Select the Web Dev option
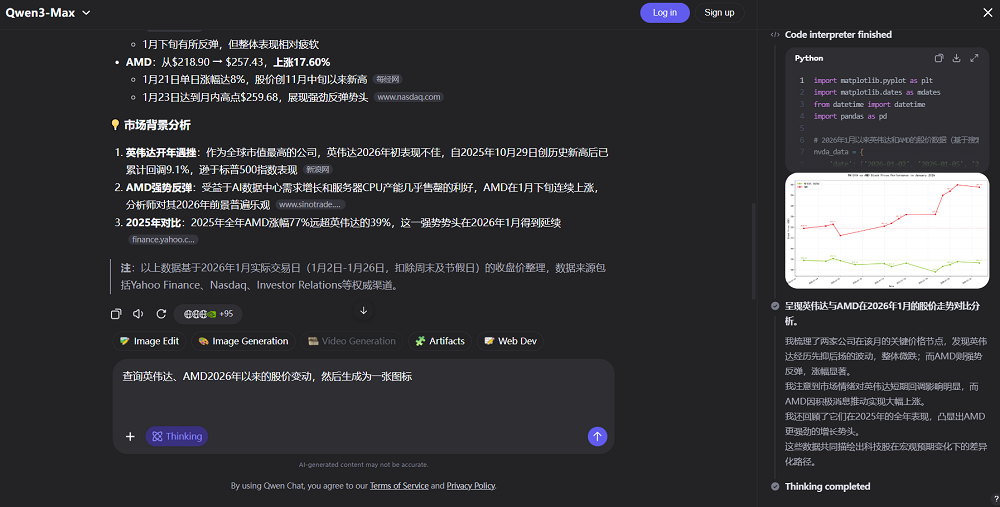Viewport: 1000px width, 507px height. click(510, 341)
